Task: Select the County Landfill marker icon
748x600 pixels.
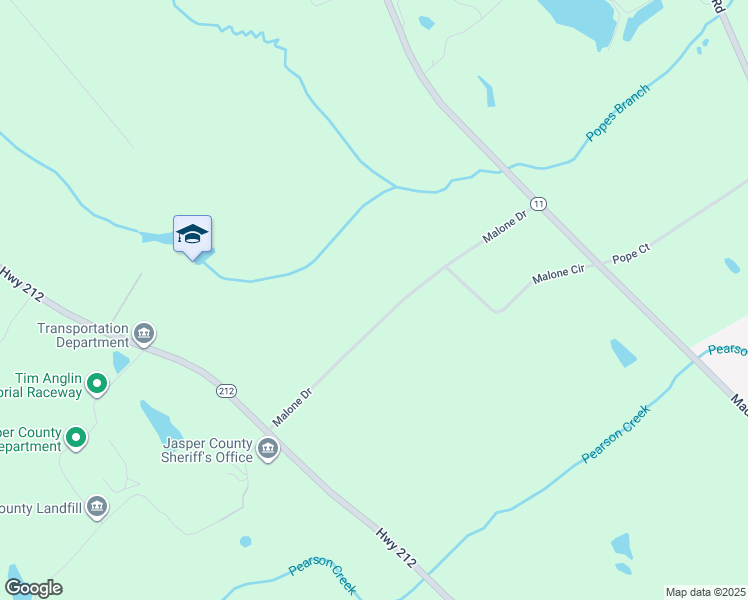Action: [97, 507]
